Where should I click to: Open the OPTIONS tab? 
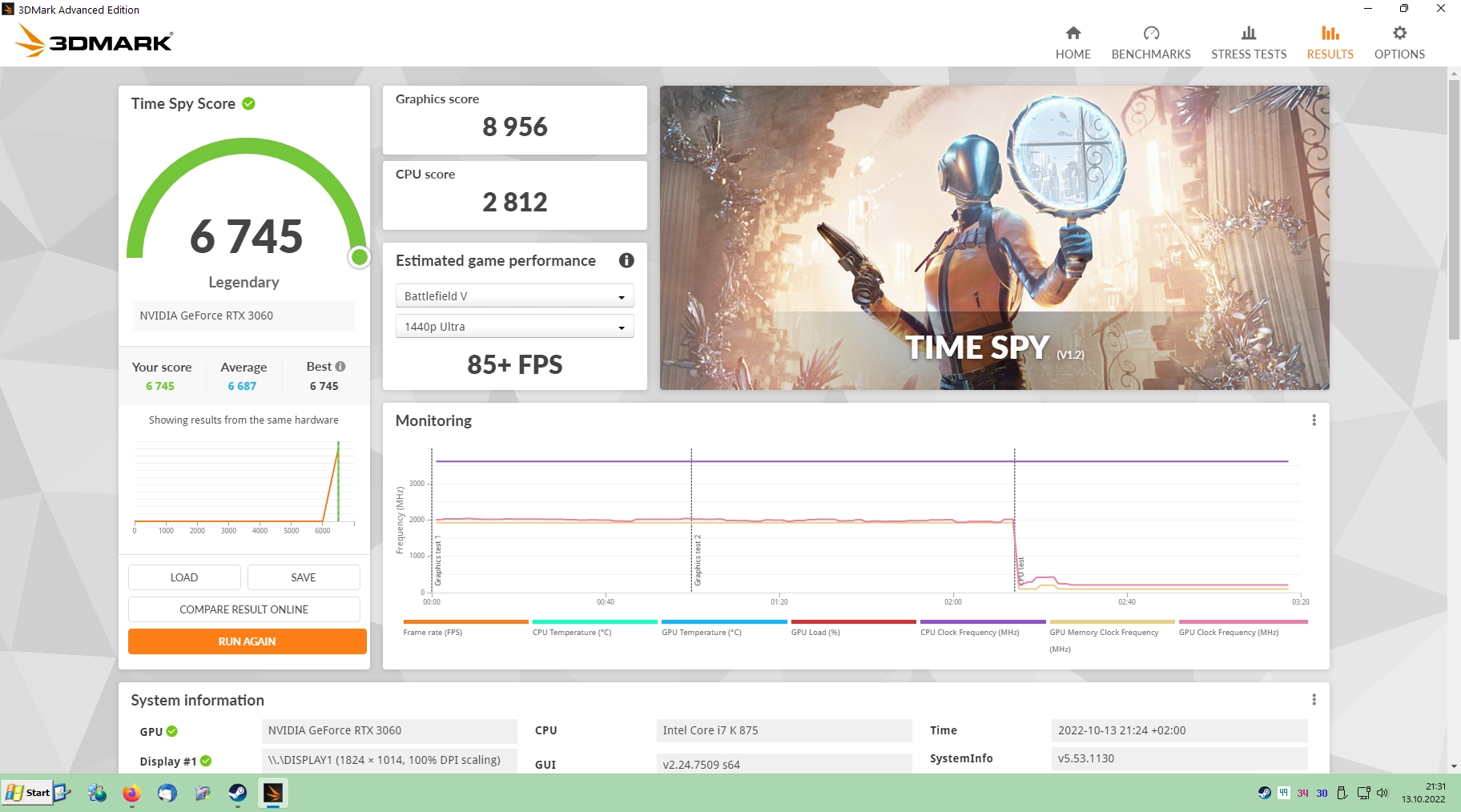[1399, 42]
